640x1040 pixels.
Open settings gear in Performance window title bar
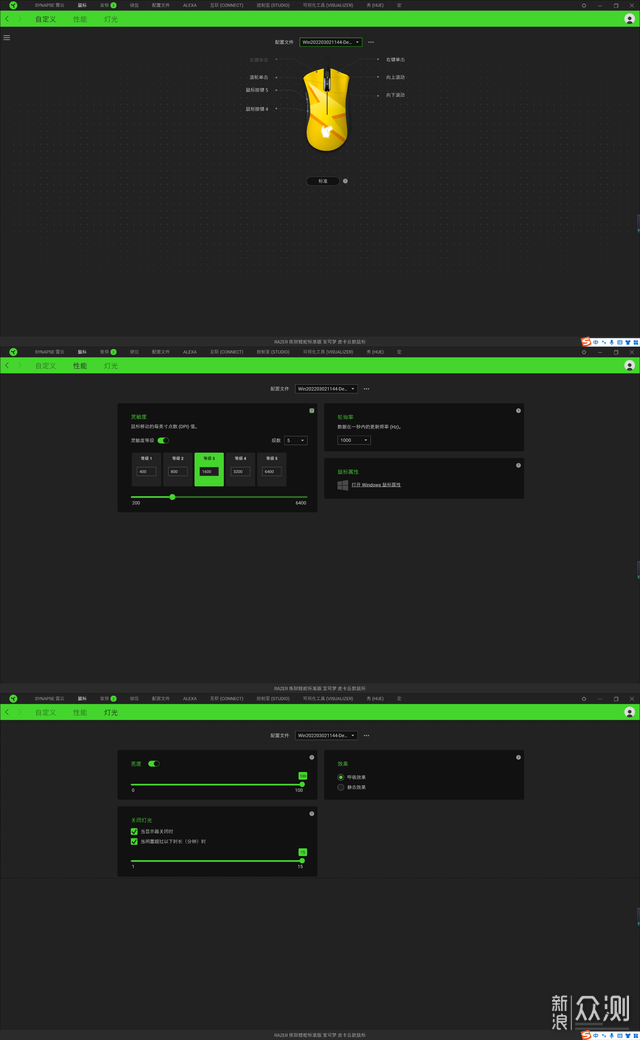pos(584,352)
